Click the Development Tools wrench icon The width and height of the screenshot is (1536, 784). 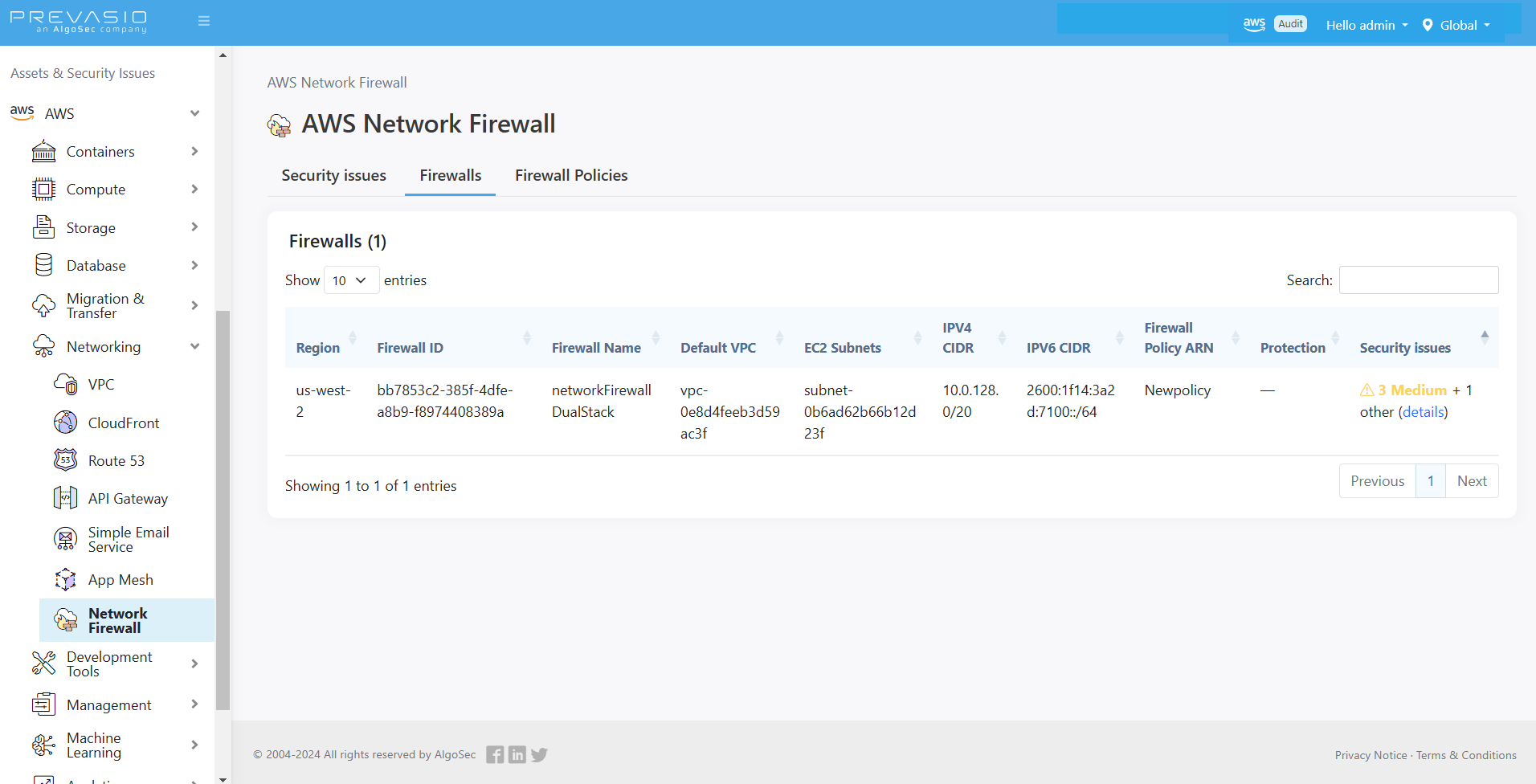point(44,664)
